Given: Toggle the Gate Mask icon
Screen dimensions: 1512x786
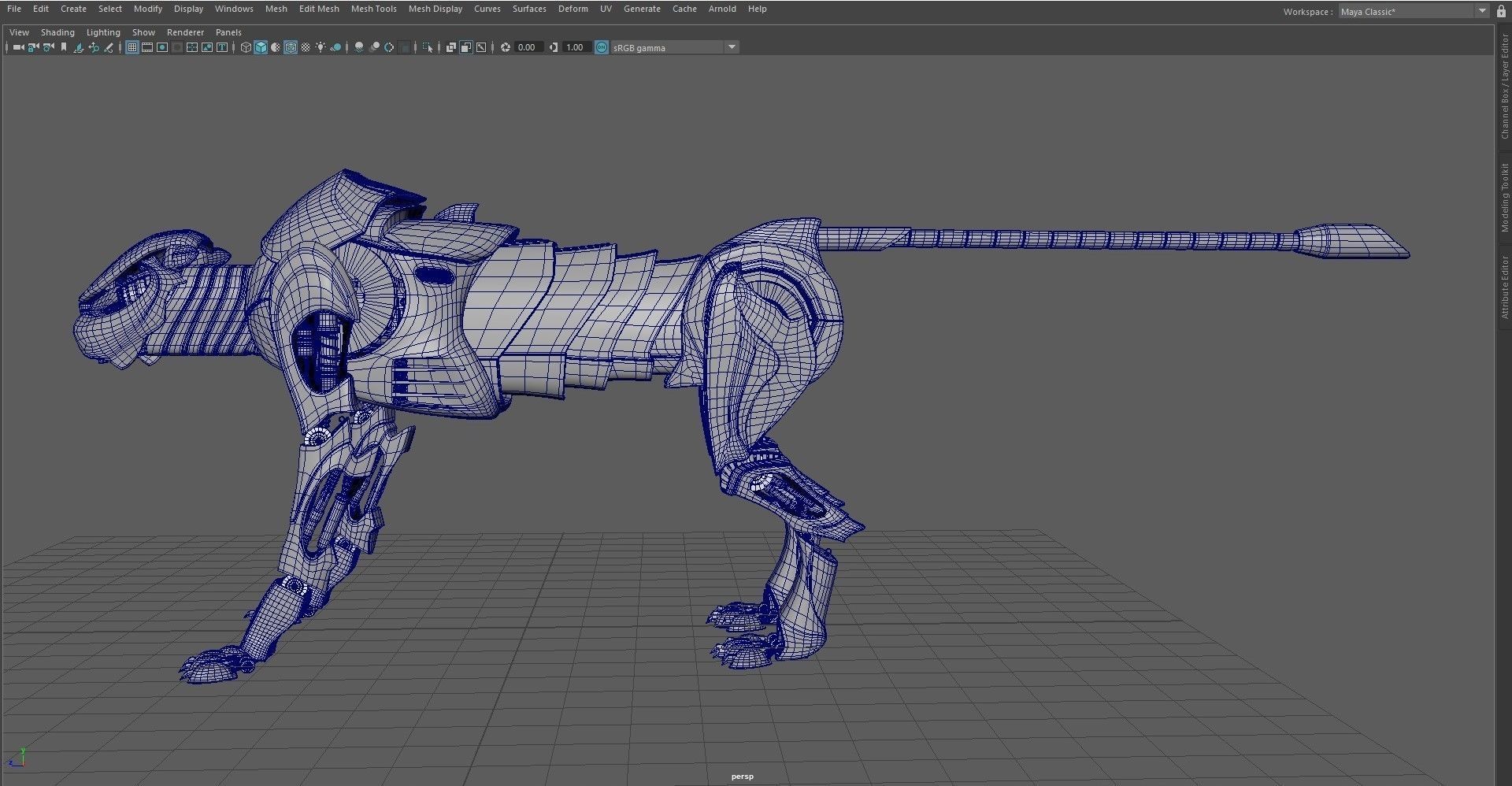Looking at the screenshot, I should [x=177, y=47].
